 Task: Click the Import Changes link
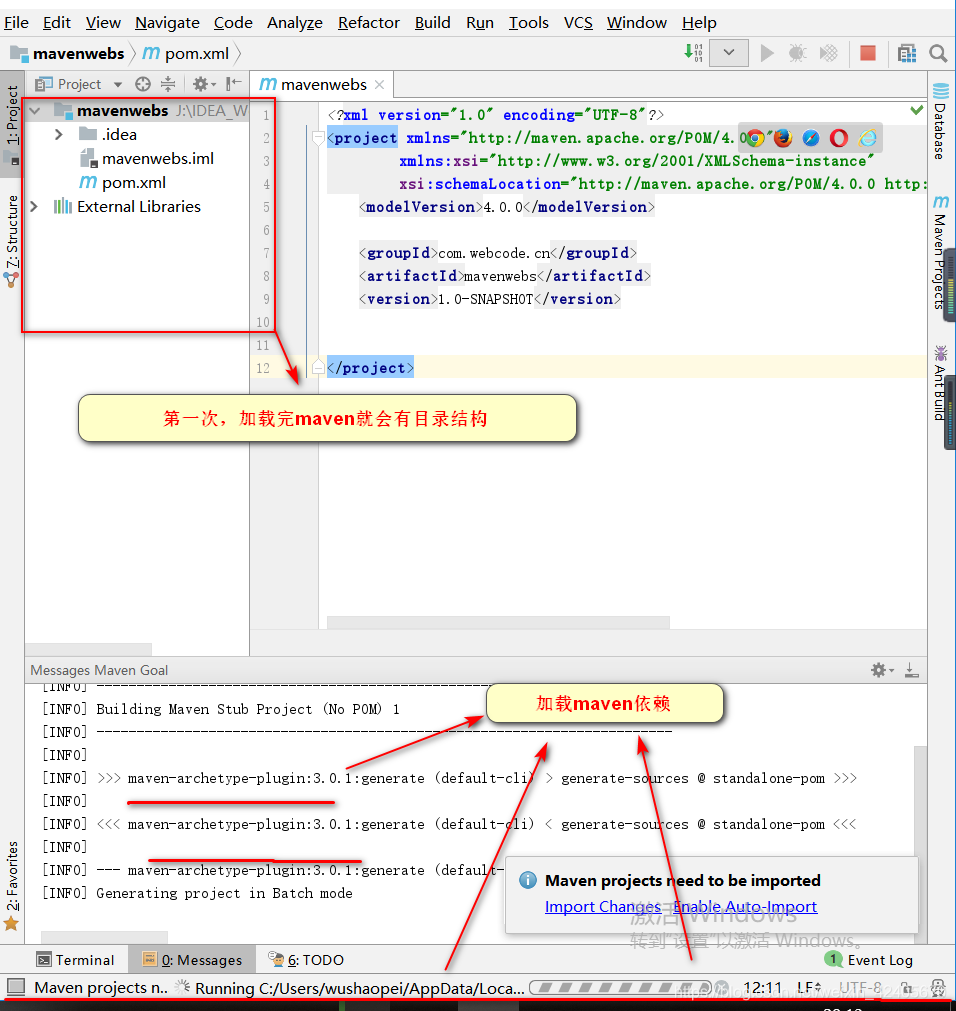[602, 907]
